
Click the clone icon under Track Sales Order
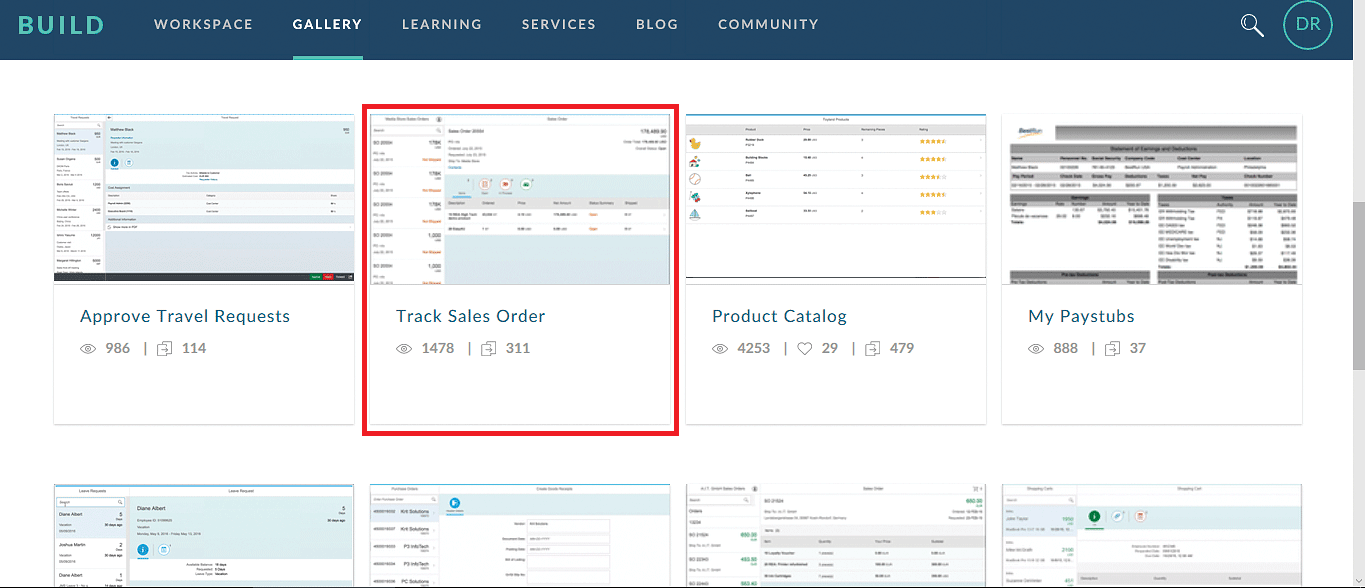(489, 349)
